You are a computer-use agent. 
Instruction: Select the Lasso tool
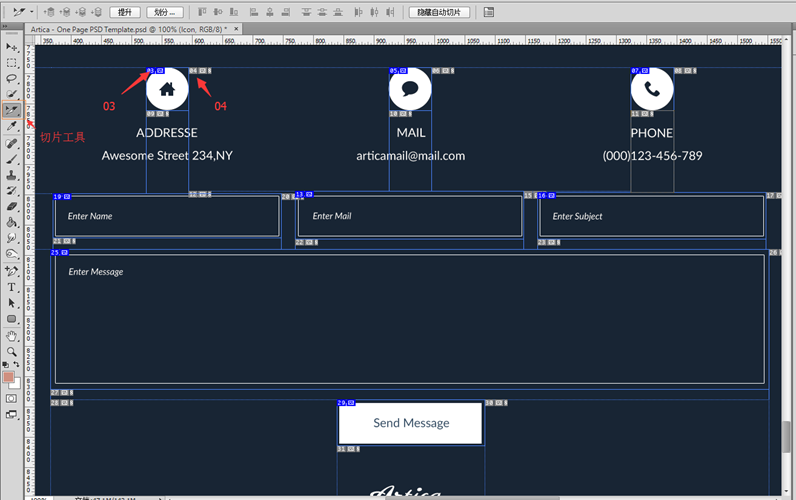click(12, 78)
